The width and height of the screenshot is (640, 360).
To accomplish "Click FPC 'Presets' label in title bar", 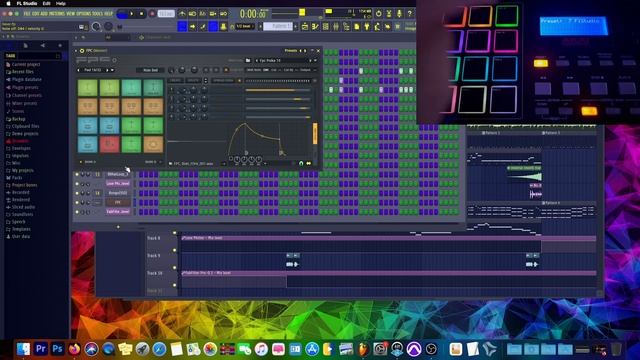I will (x=291, y=51).
